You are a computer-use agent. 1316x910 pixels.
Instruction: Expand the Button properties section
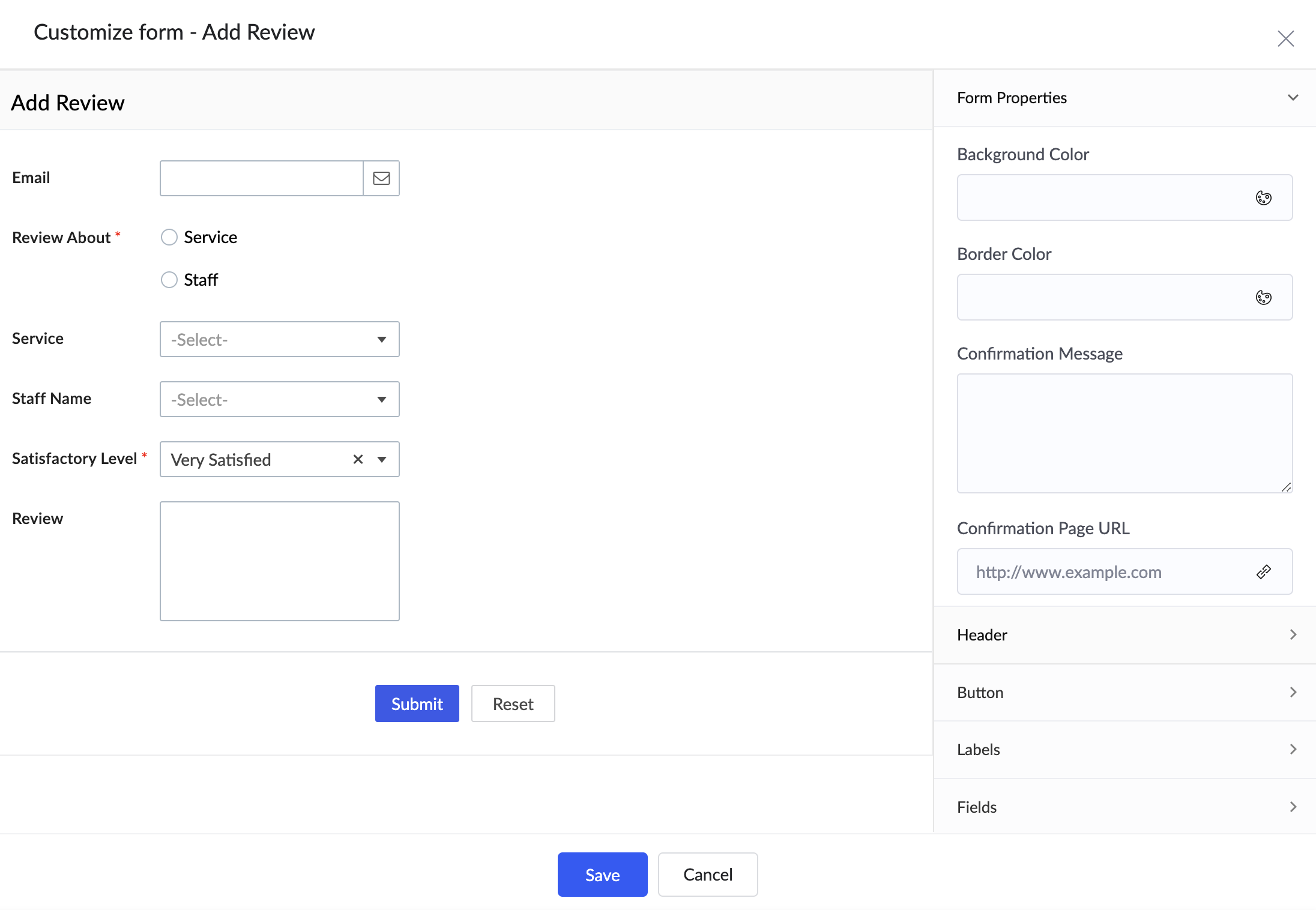pos(1124,693)
